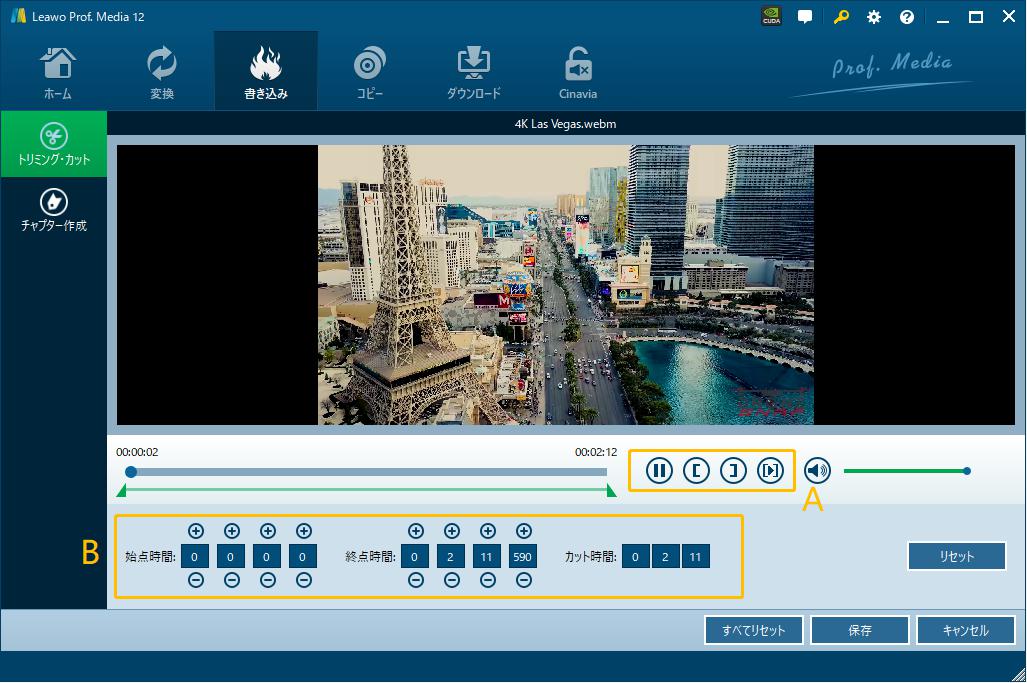Viewport: 1027px width, 683px height.
Task: Open the ダウンロード tab
Action: point(473,73)
